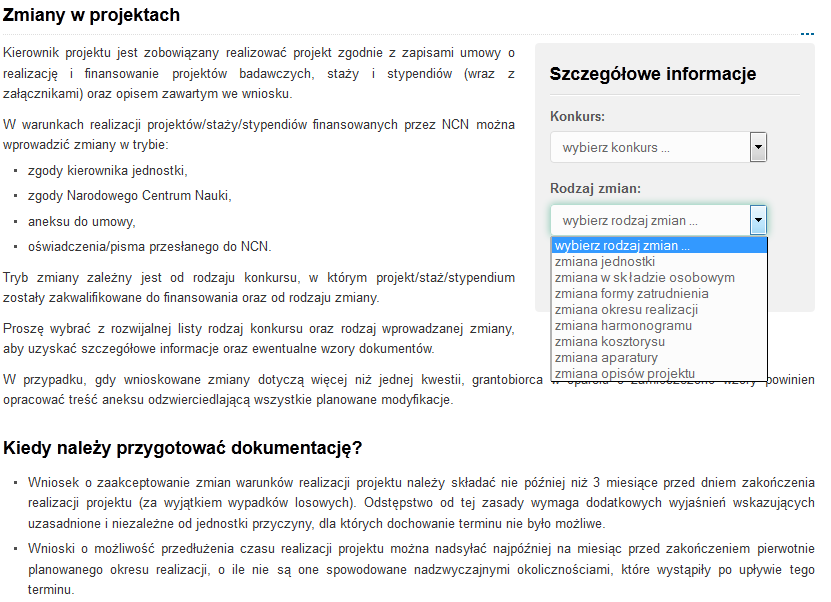
Task: Collapse the Rodzaj zmian dropdown arrow
Action: coord(758,220)
